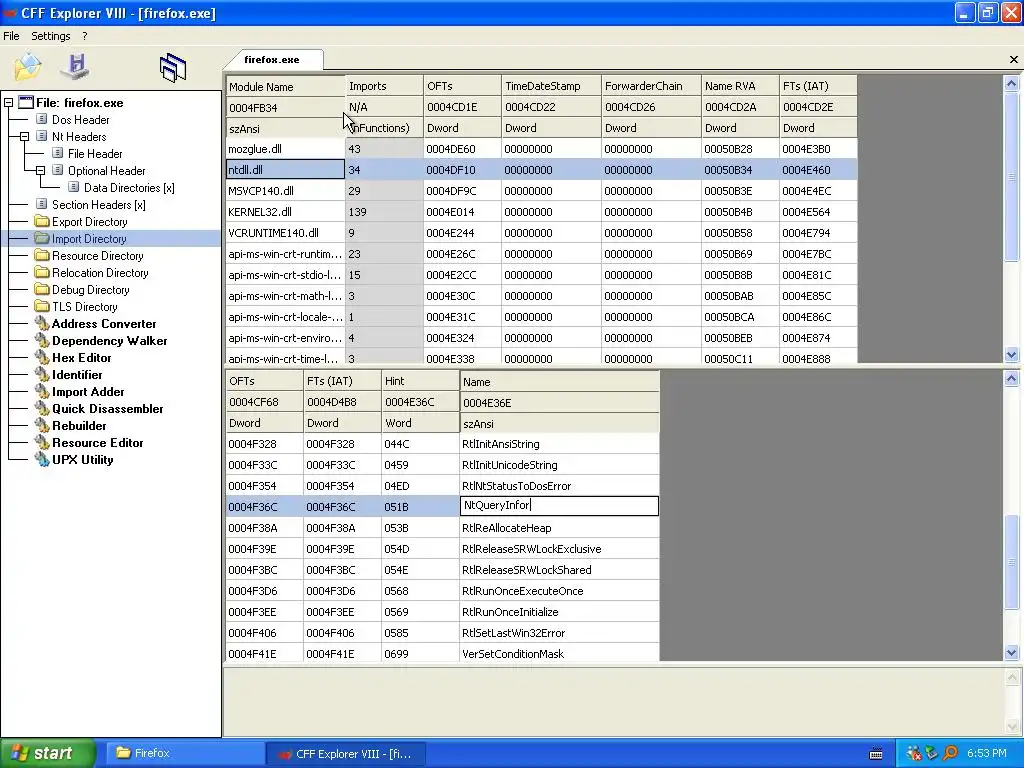
Task: Click the TimeDateStamp column header
Action: pyautogui.click(x=551, y=86)
